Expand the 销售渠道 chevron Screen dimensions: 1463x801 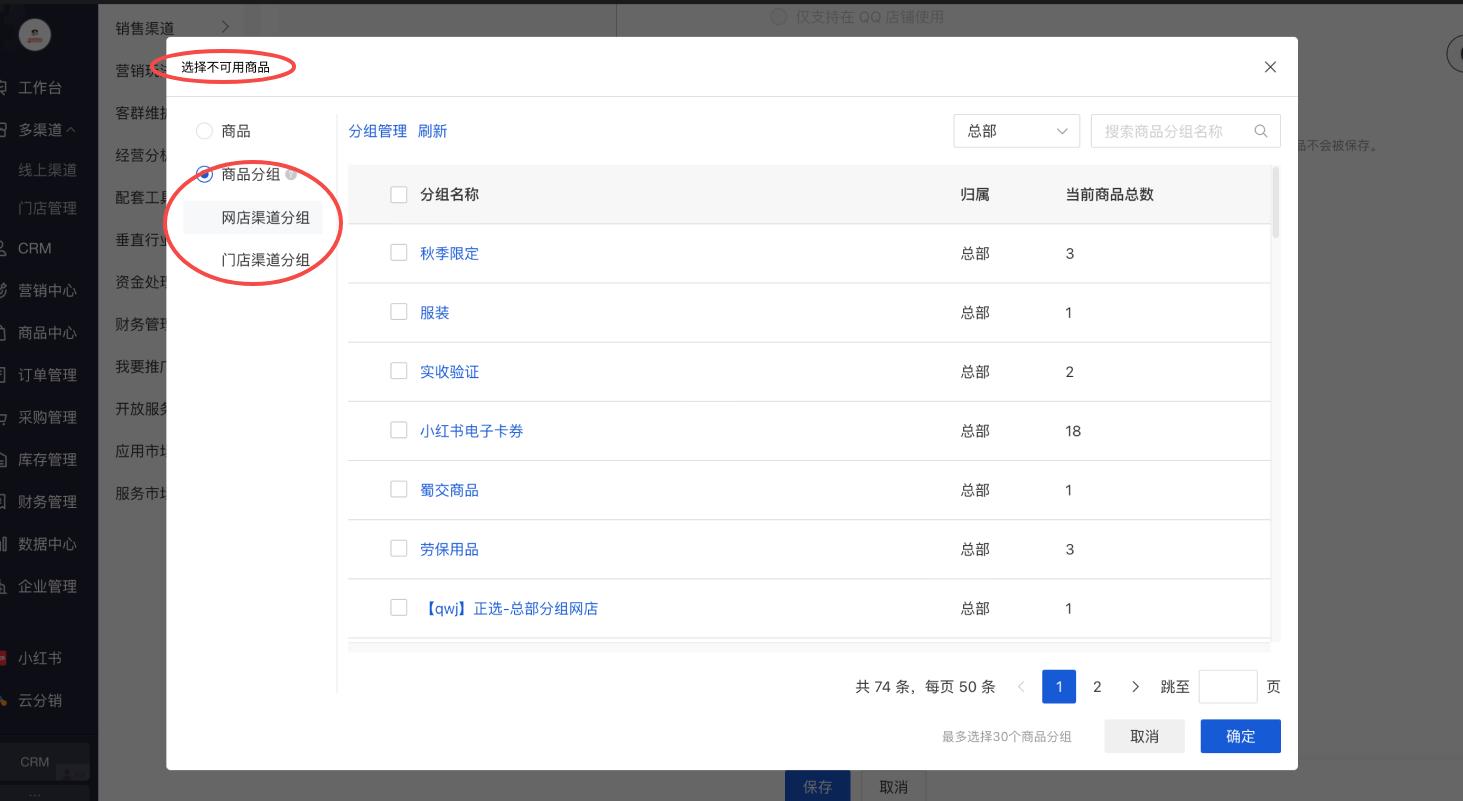[x=225, y=27]
